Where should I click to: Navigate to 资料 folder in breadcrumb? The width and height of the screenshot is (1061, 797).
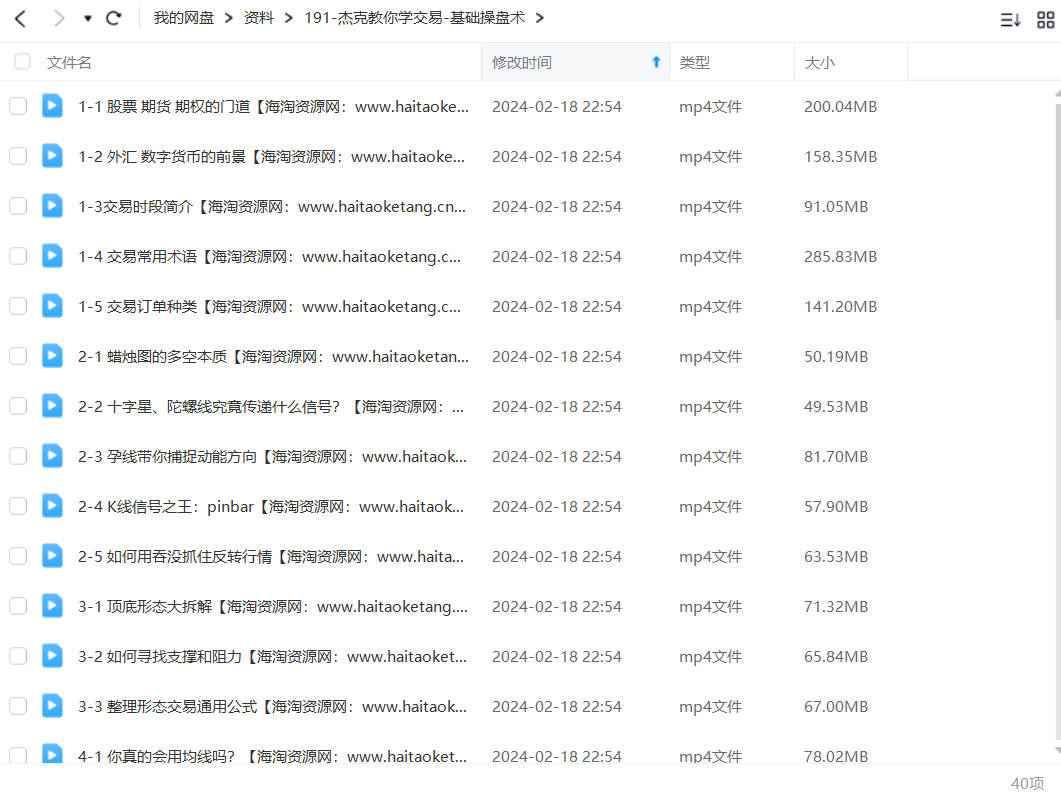[x=258, y=18]
